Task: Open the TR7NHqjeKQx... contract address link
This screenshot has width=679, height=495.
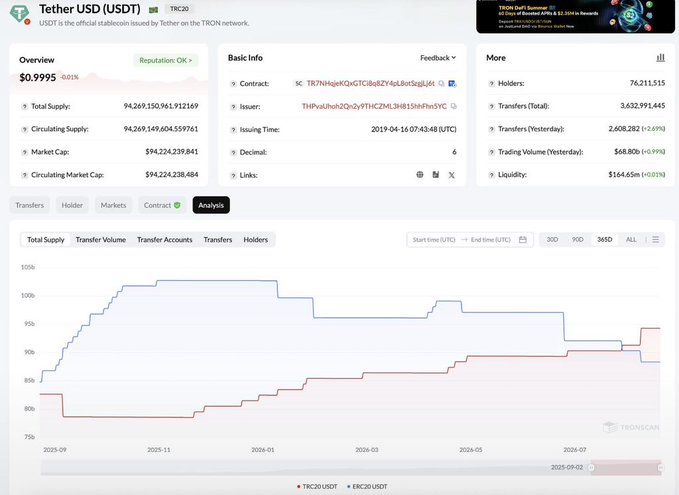Action: coord(370,84)
